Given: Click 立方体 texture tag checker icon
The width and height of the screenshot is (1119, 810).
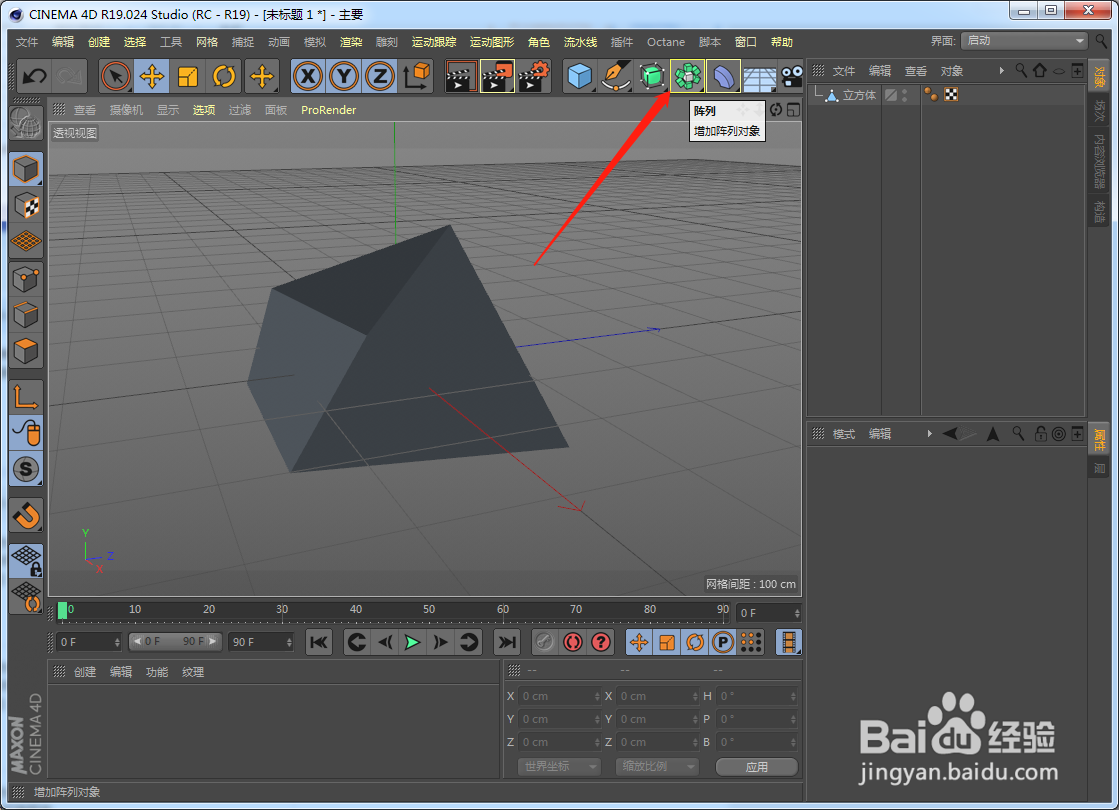Looking at the screenshot, I should pyautogui.click(x=951, y=94).
